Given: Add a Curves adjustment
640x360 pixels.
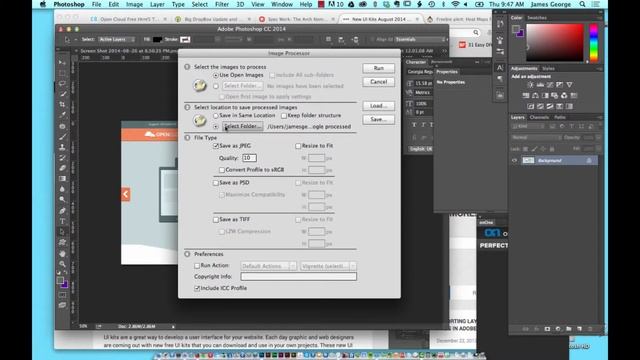Looking at the screenshot, I should 550,85.
